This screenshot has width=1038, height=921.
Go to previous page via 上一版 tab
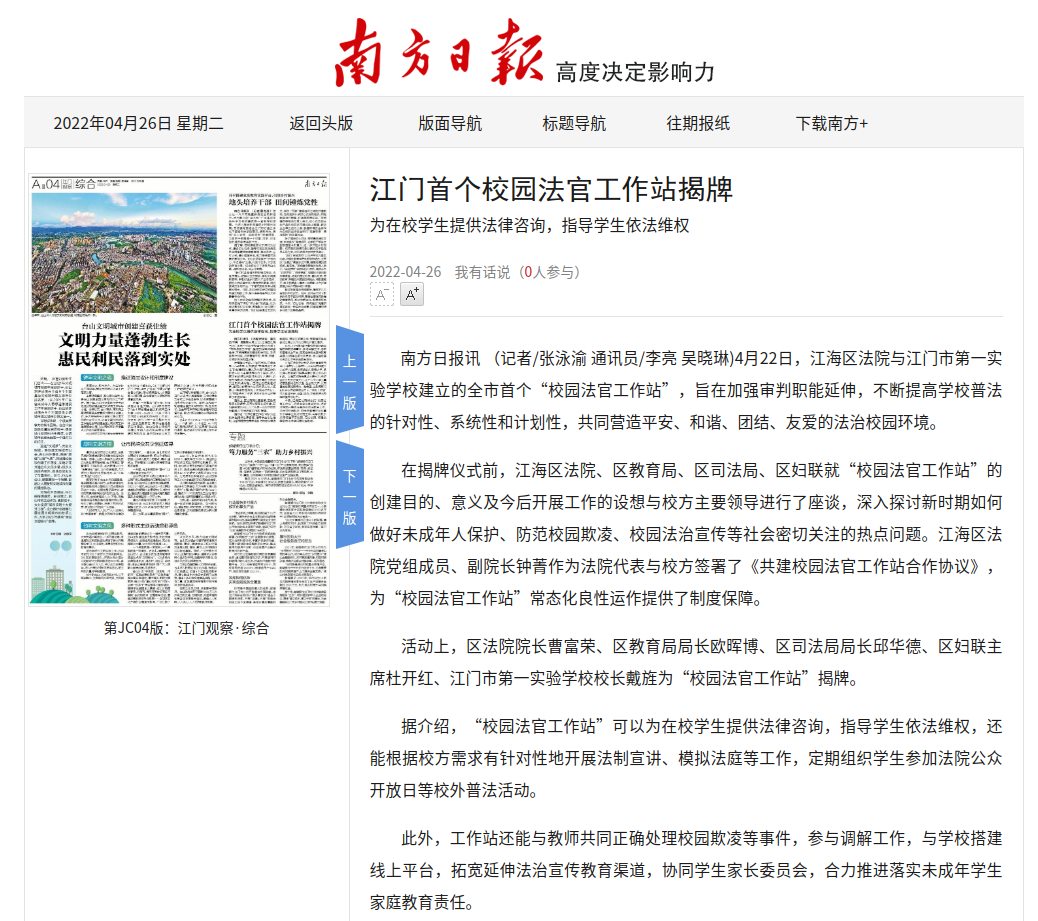(350, 380)
